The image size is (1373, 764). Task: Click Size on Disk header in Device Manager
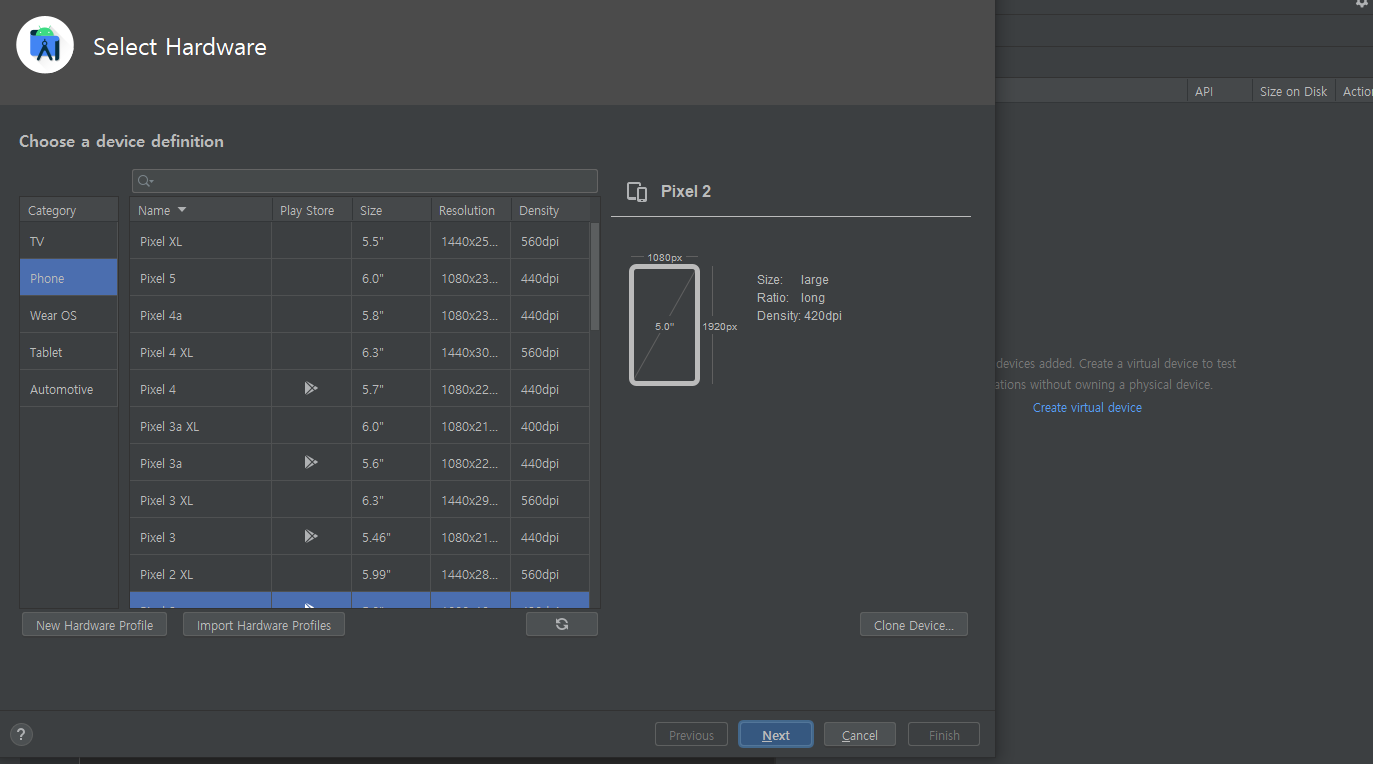(x=1293, y=91)
